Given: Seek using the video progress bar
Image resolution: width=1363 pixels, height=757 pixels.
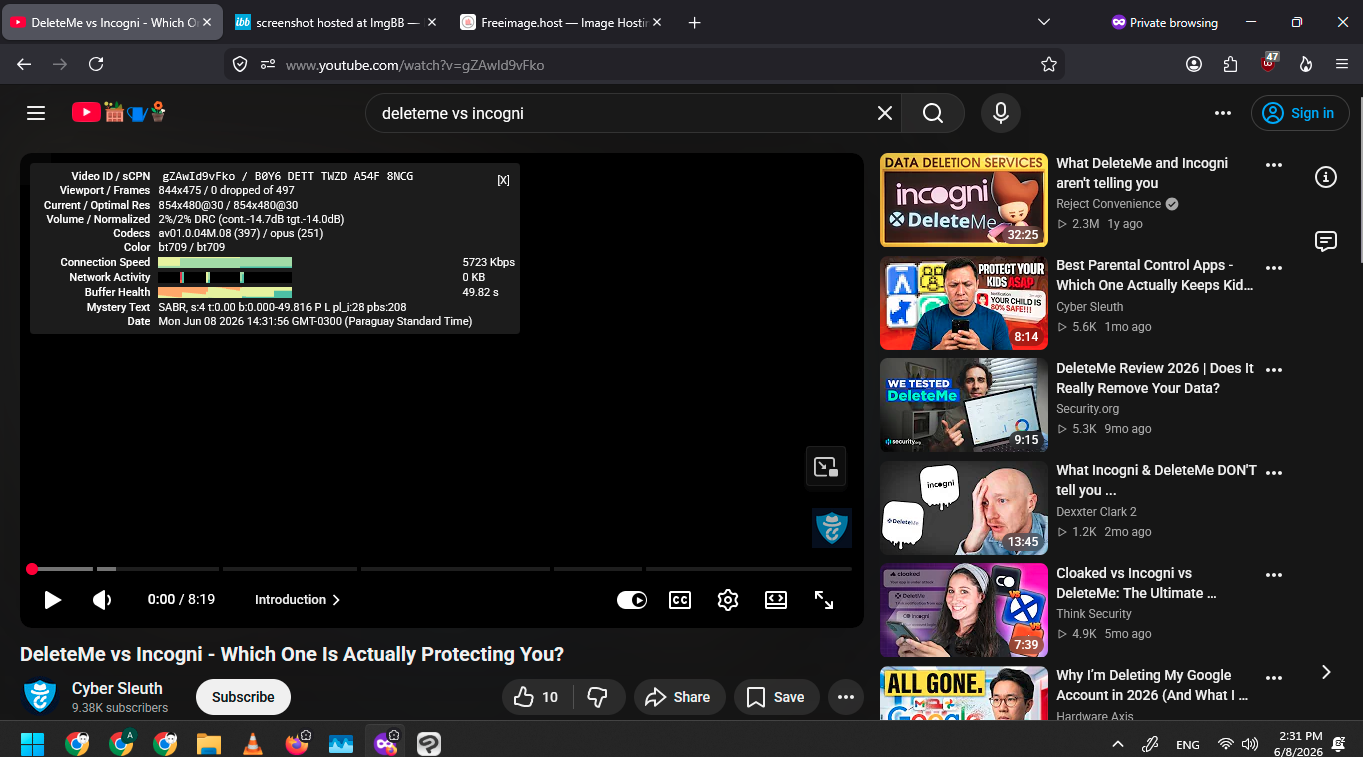Looking at the screenshot, I should 440,569.
